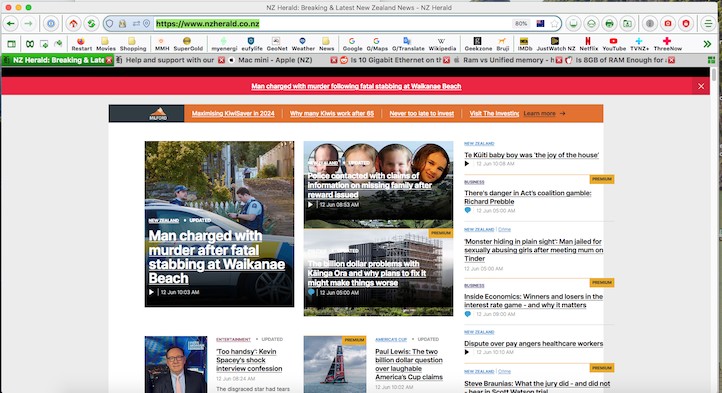Open the Movies bookmark folder
722x393 pixels.
pyautogui.click(x=105, y=44)
